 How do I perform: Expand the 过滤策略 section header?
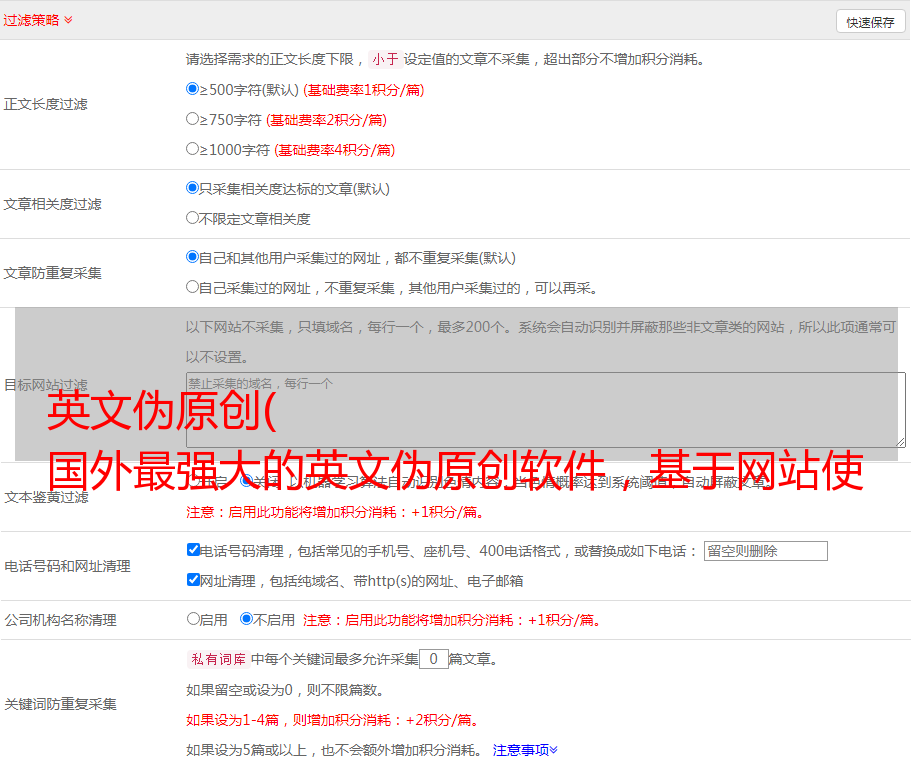point(38,20)
